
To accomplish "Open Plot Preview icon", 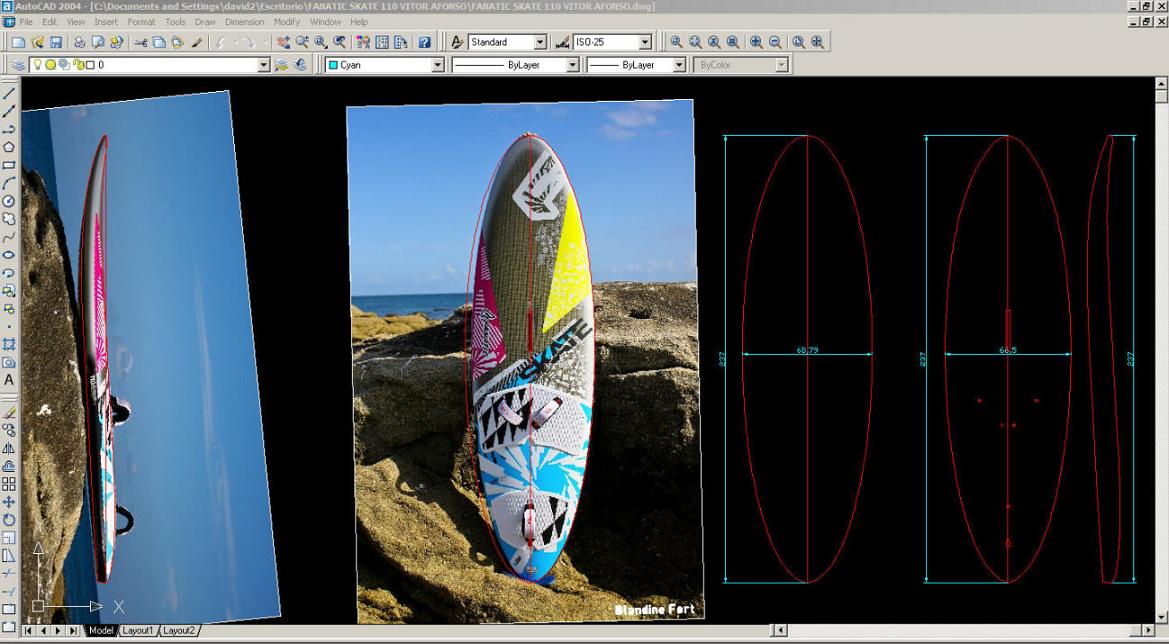I will tap(98, 42).
